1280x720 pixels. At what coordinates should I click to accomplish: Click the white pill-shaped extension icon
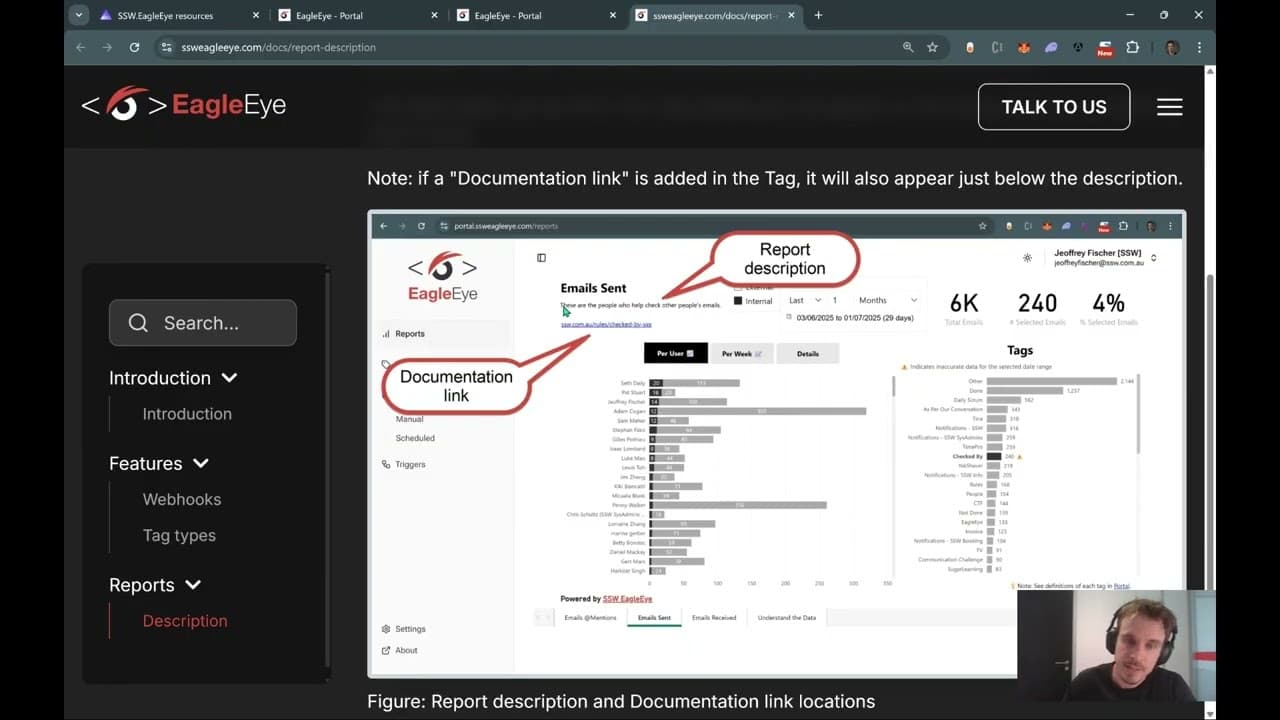969,47
